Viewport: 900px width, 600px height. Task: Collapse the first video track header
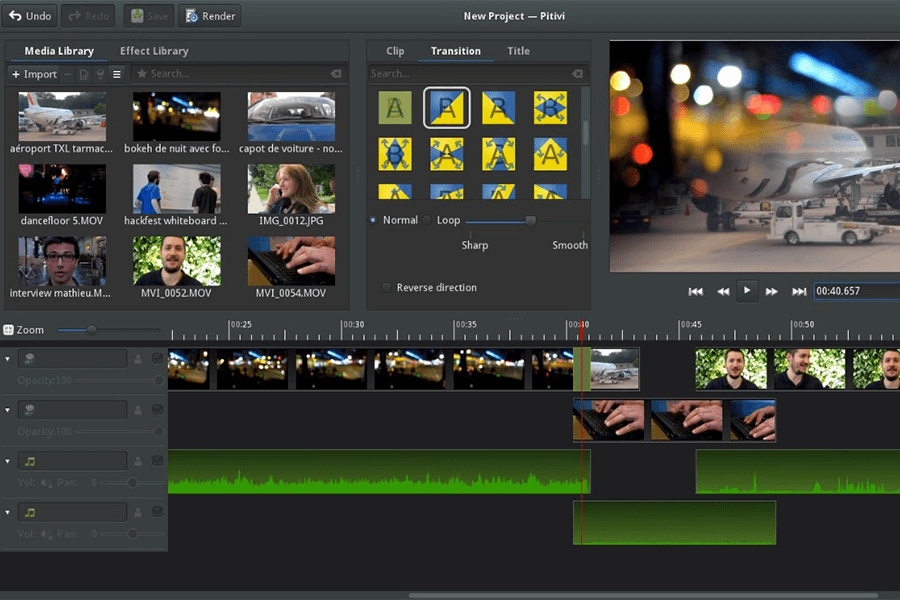coord(8,358)
